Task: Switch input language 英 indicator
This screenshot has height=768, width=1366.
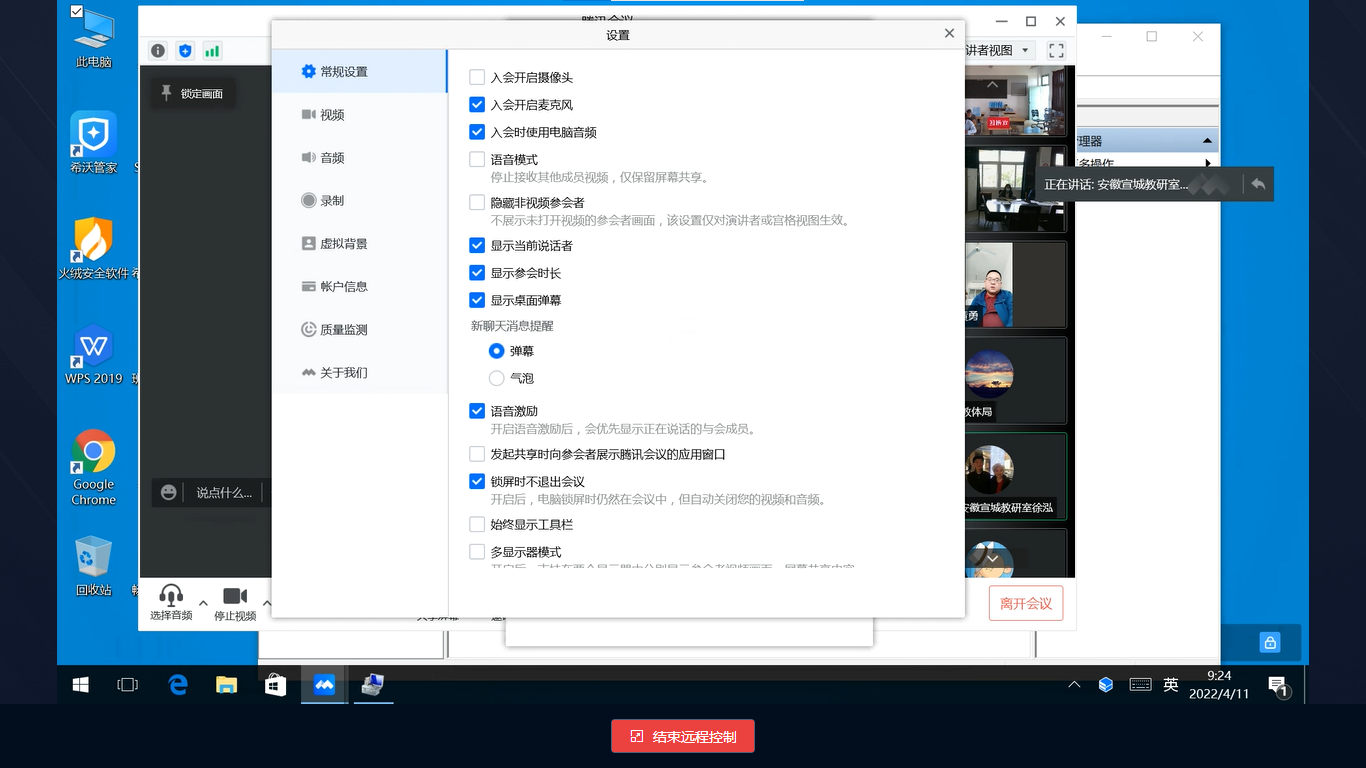Action: (x=1171, y=685)
